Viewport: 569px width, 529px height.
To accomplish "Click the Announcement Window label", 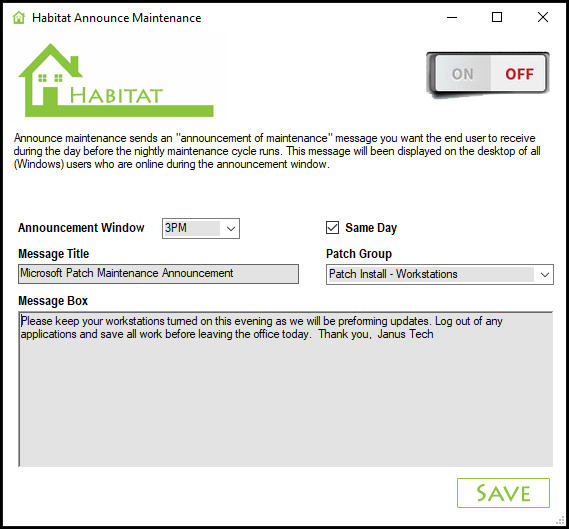I will point(81,228).
